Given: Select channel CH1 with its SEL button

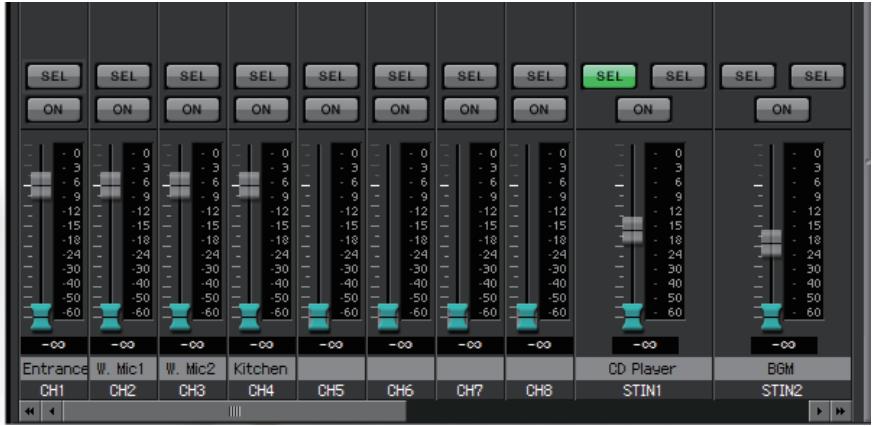Looking at the screenshot, I should click(x=53, y=76).
